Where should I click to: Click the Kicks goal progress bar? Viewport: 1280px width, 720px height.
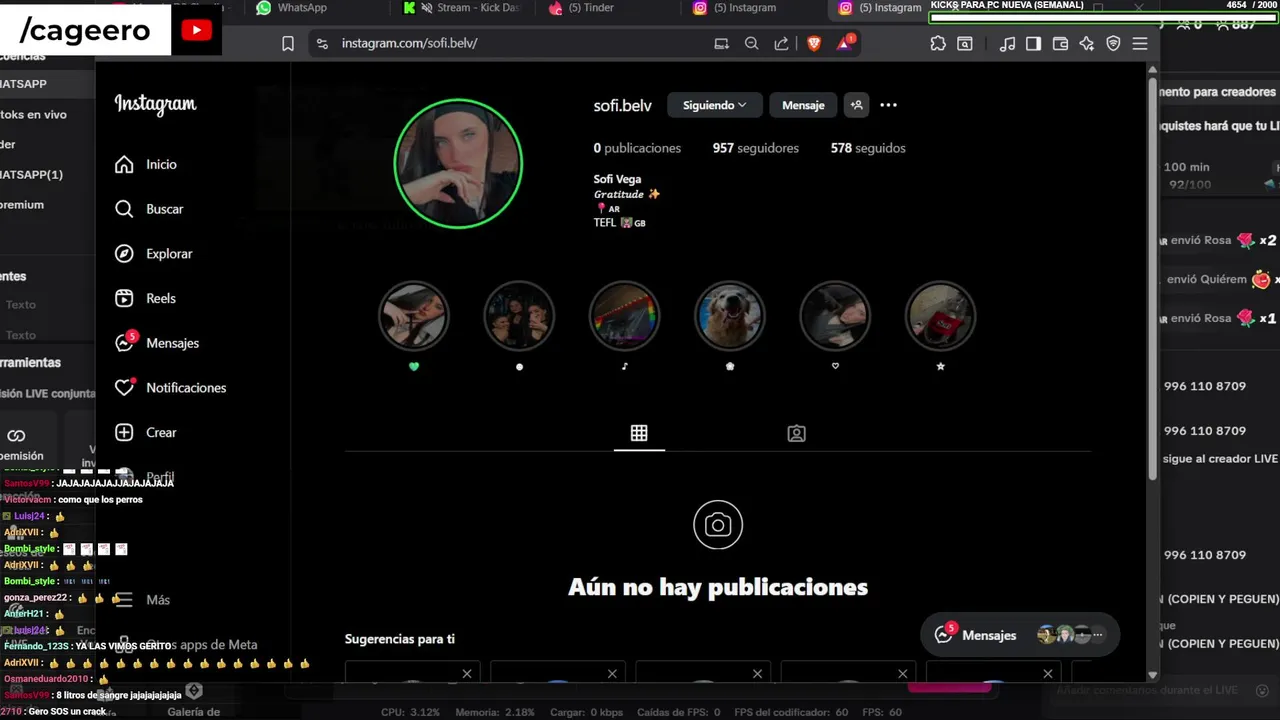[x=1104, y=17]
